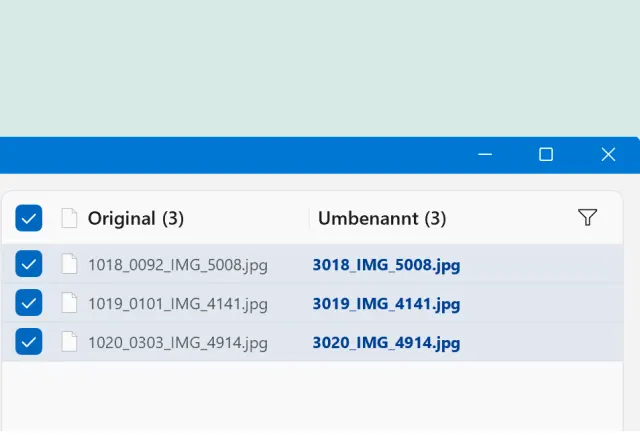
Task: Select the original name 1020_0303_IMG_4914.jpg
Action: 178,342
